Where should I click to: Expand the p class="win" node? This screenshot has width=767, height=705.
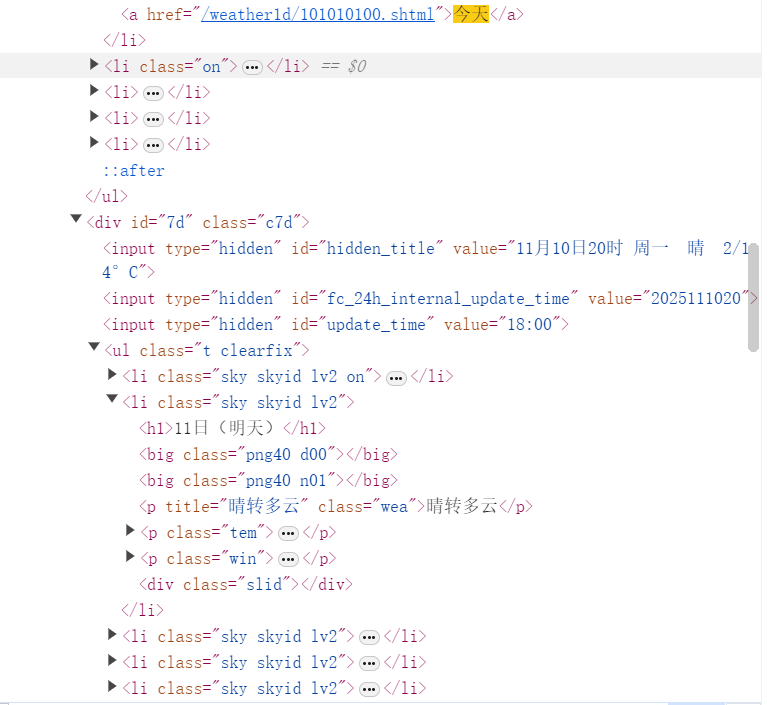tap(130, 556)
